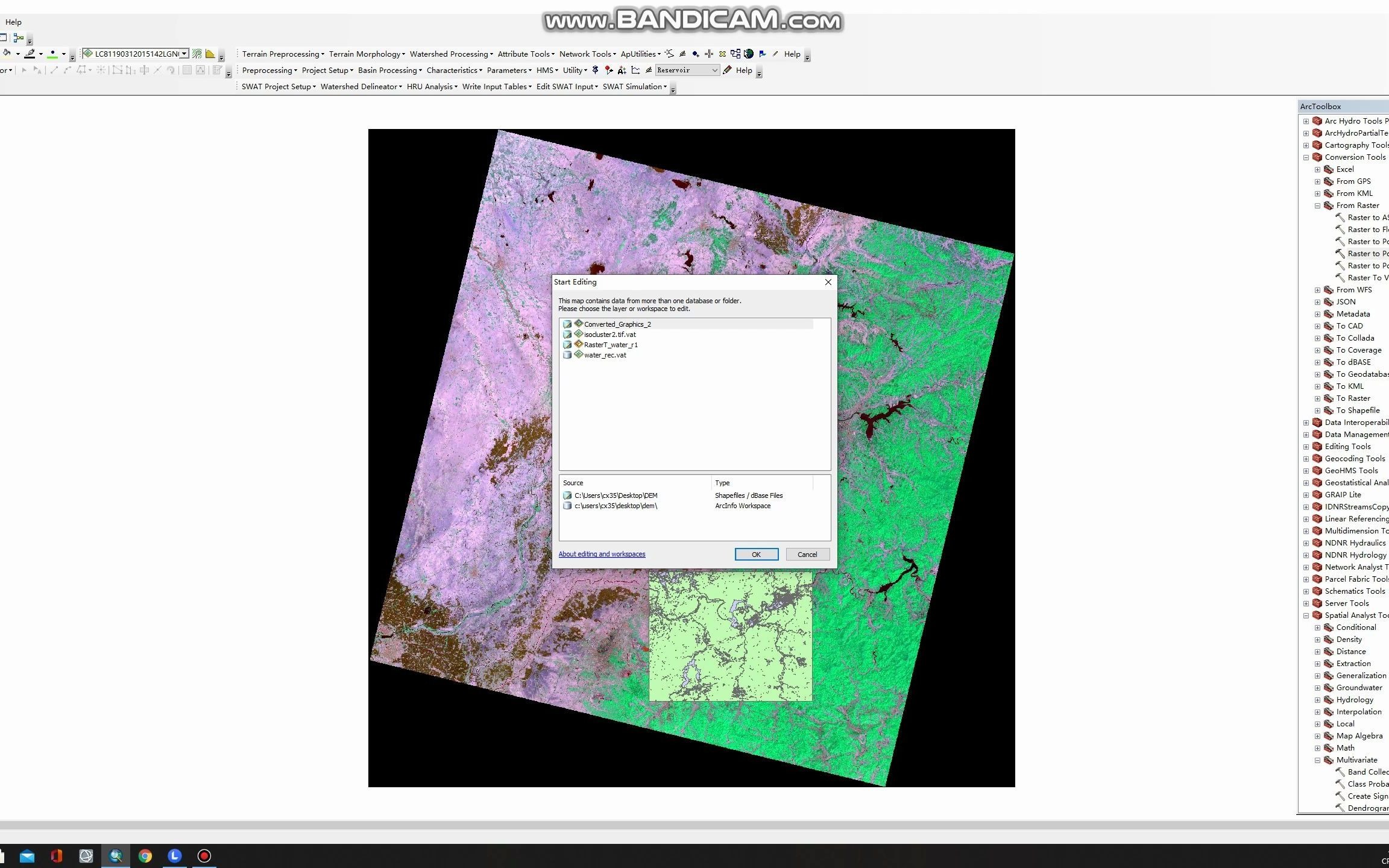The width and height of the screenshot is (1389, 868).
Task: Click the flag icon on the Arc Hydro toolbar
Action: point(763,54)
